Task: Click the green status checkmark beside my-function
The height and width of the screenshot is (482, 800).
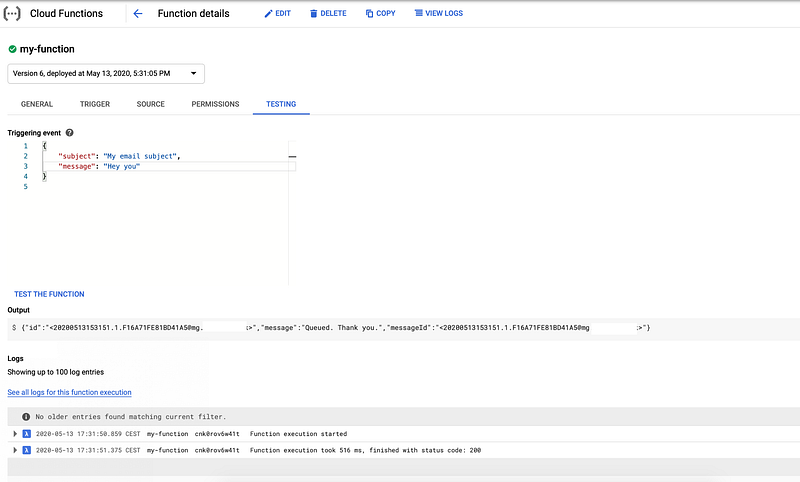Action: [x=12, y=49]
